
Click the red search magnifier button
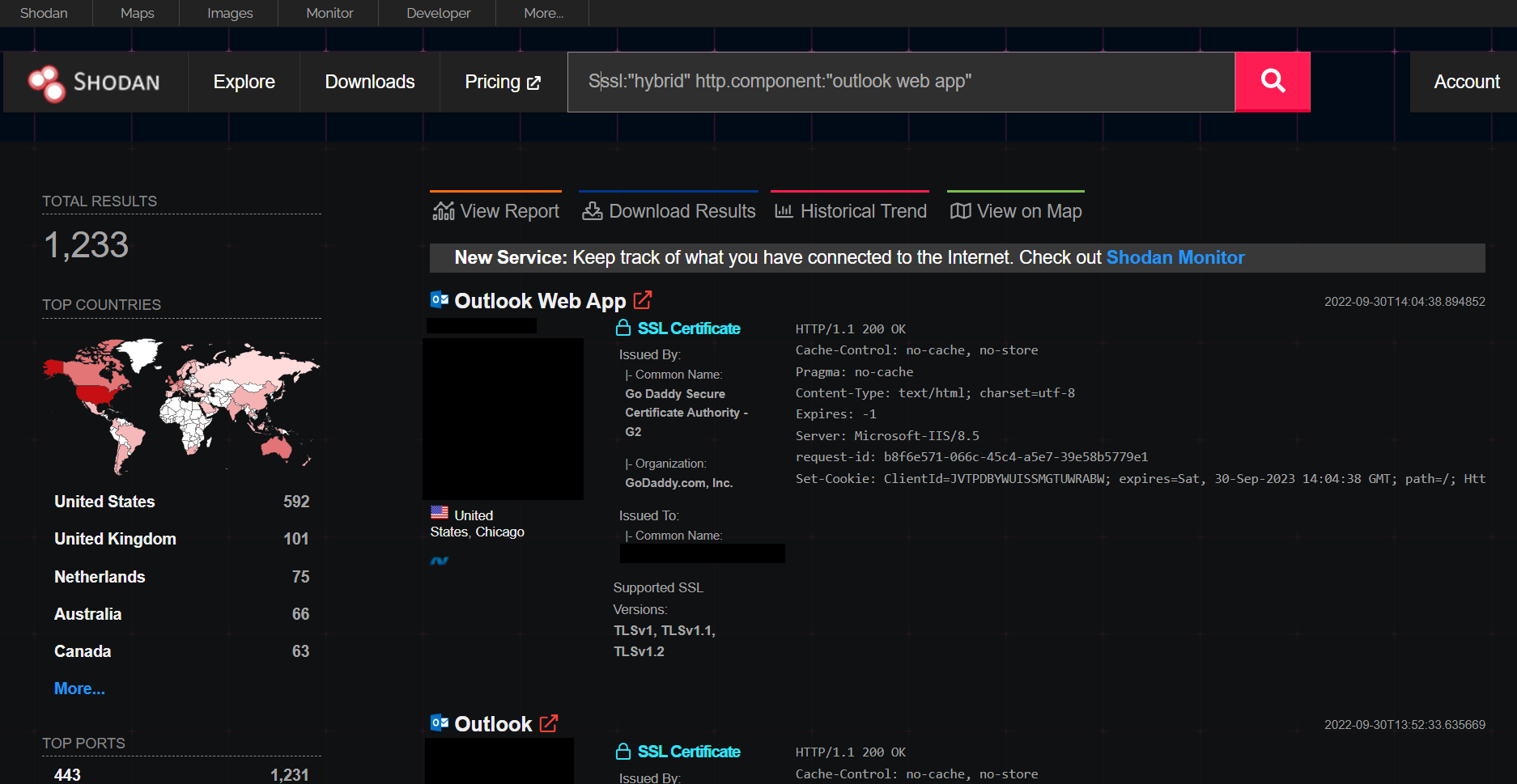pyautogui.click(x=1273, y=82)
